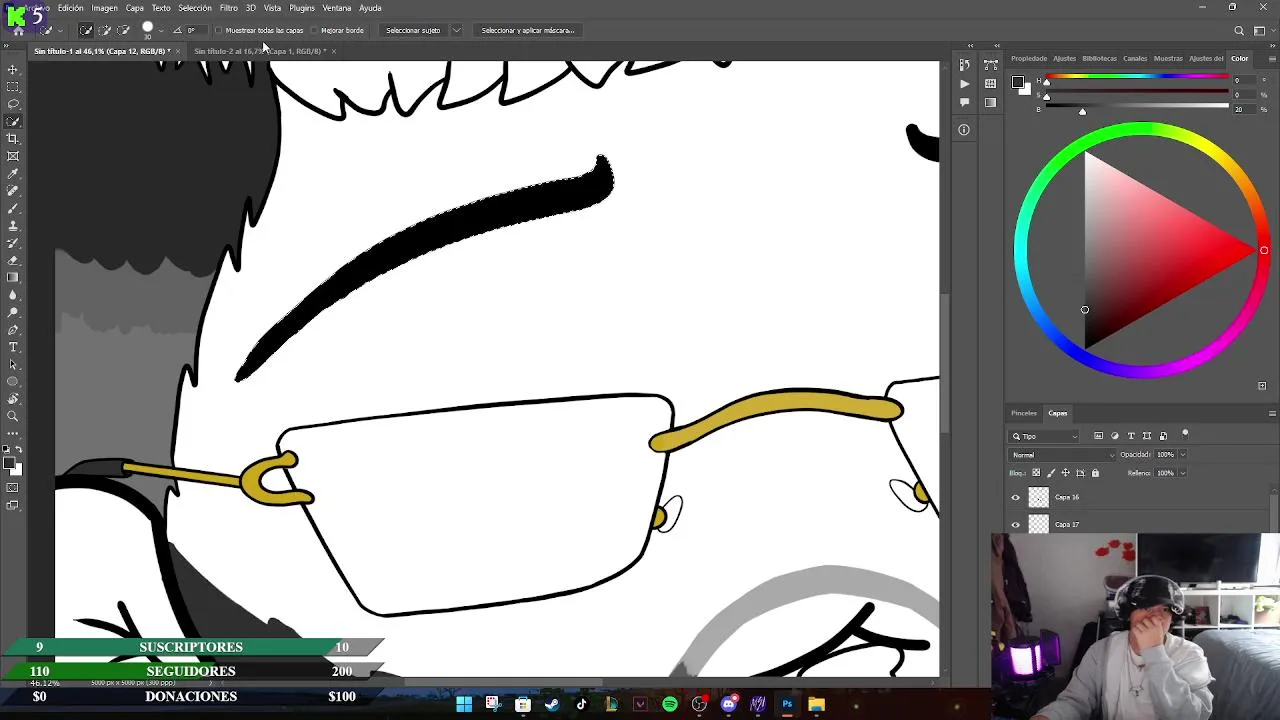Choose Add to selection brush mode
The width and height of the screenshot is (1280, 720).
click(x=104, y=30)
